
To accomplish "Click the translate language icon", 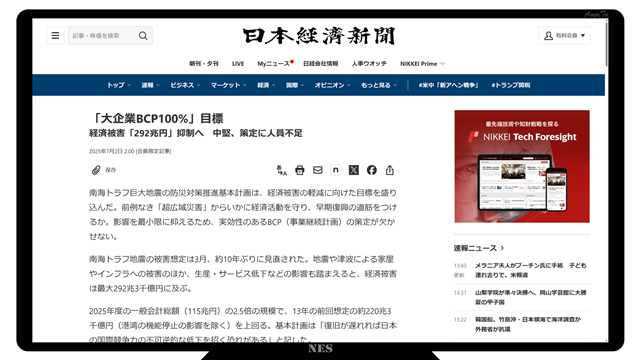I will click(x=282, y=170).
